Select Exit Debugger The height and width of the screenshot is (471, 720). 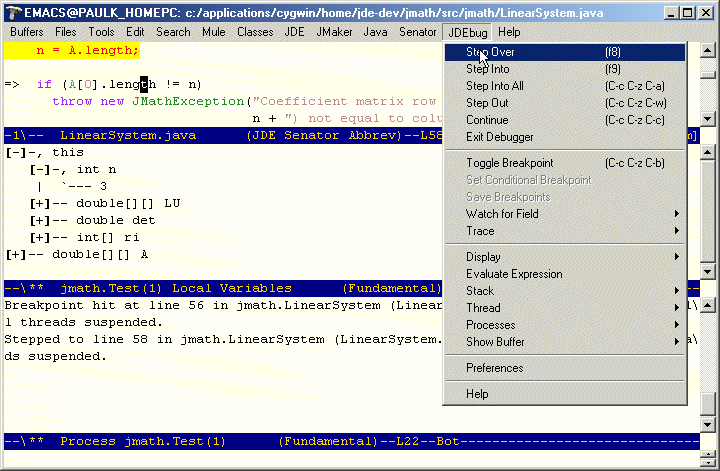point(499,137)
